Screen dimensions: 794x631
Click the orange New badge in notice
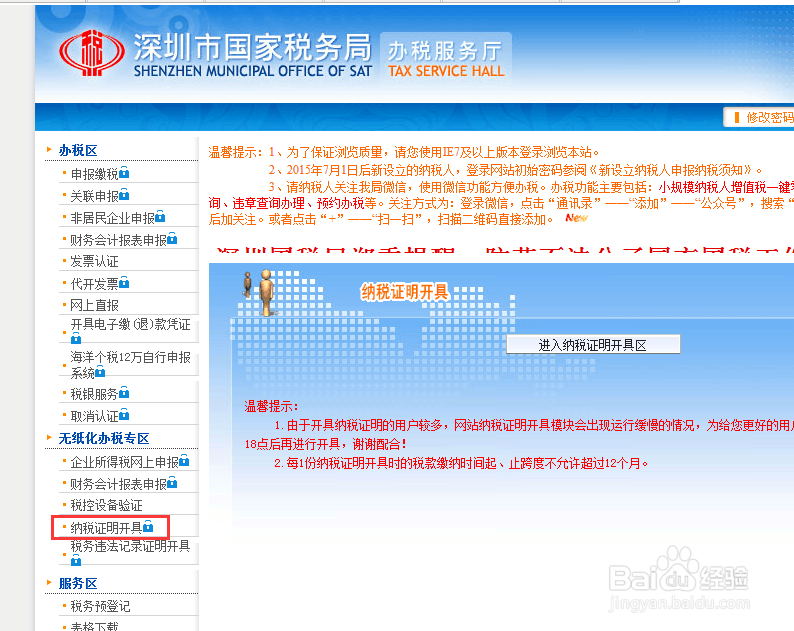pos(576,218)
